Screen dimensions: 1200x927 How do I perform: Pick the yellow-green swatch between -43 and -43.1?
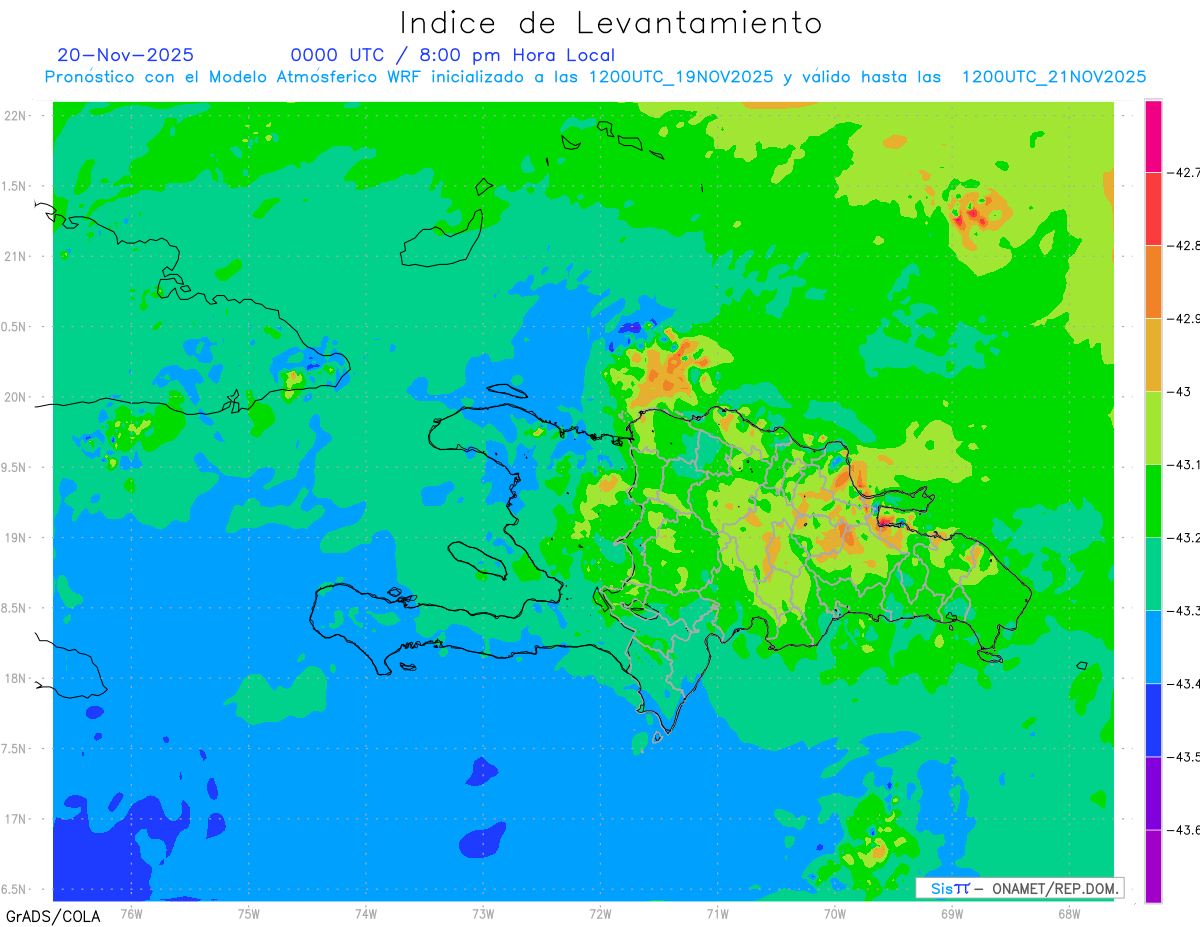[x=1153, y=428]
